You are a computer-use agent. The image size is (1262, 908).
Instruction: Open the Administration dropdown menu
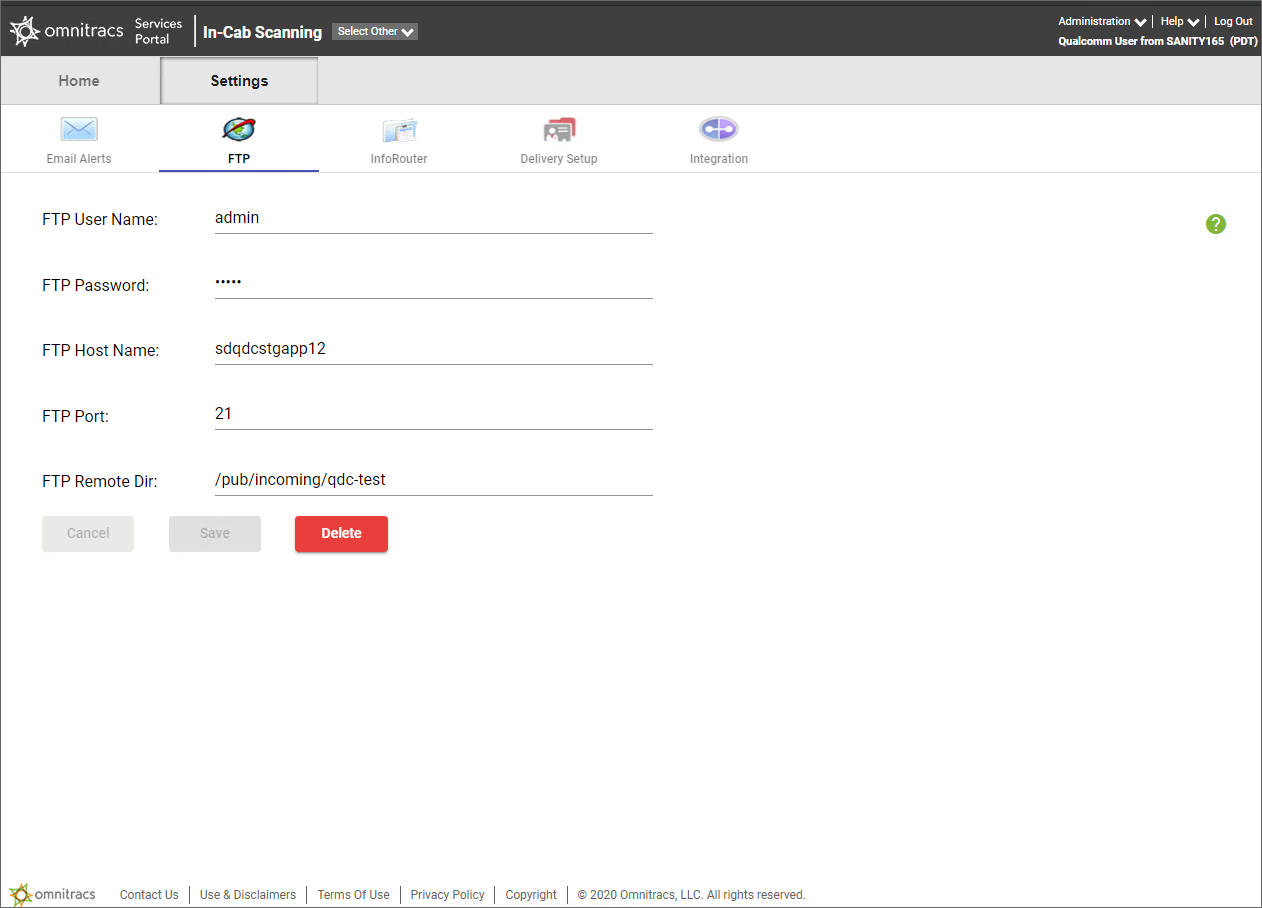point(1101,21)
